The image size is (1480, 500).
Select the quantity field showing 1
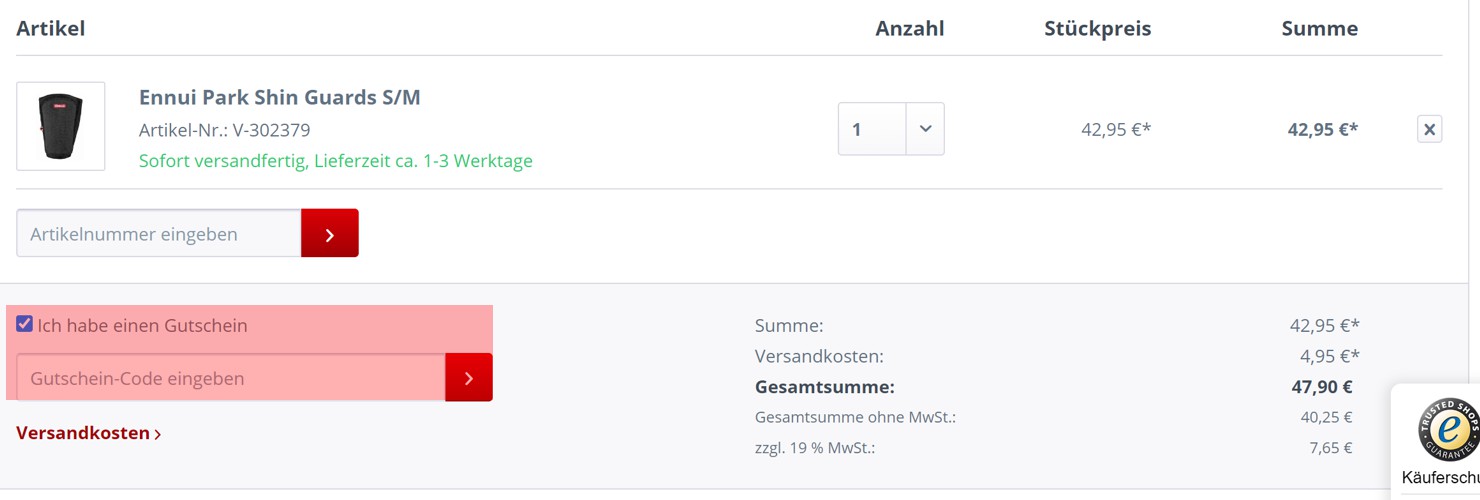click(x=872, y=129)
